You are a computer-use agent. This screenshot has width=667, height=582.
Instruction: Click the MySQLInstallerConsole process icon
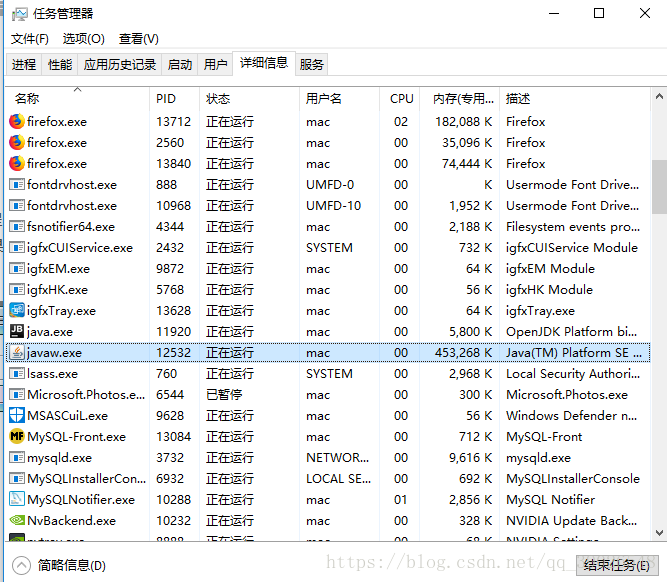click(17, 479)
